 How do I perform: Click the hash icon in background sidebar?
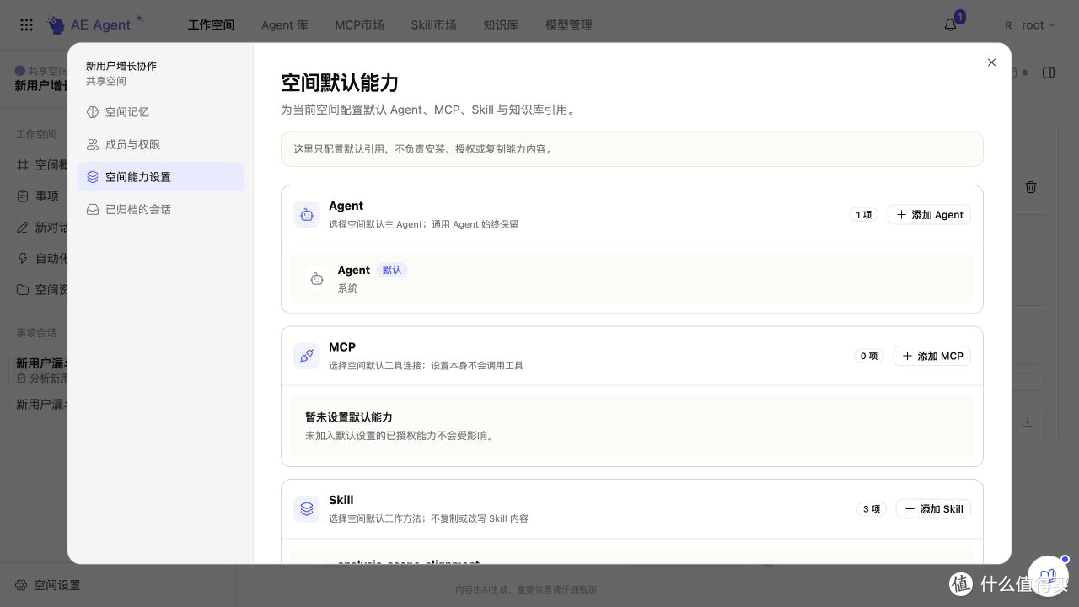click(x=23, y=164)
